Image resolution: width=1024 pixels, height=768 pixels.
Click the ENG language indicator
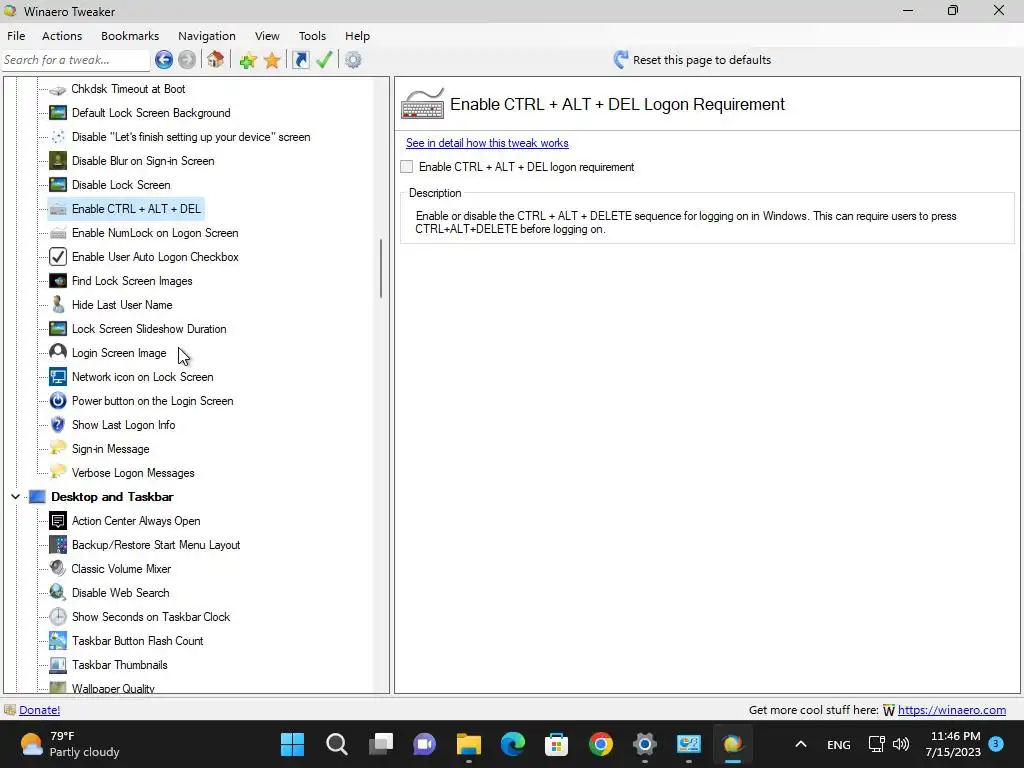pyautogui.click(x=839, y=744)
